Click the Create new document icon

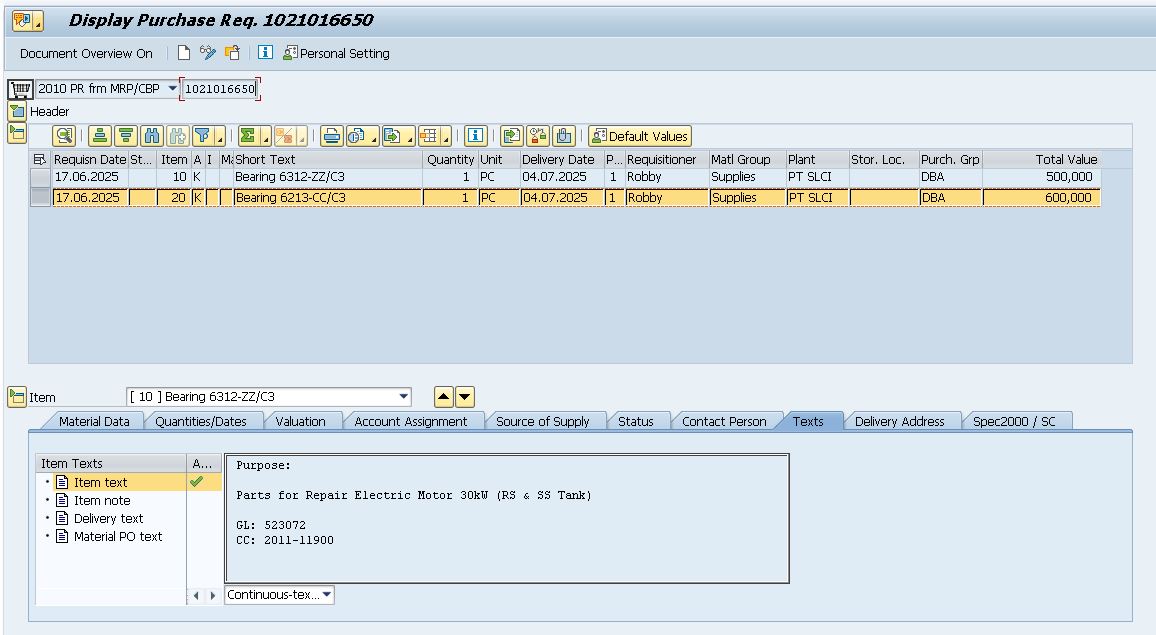(x=184, y=53)
